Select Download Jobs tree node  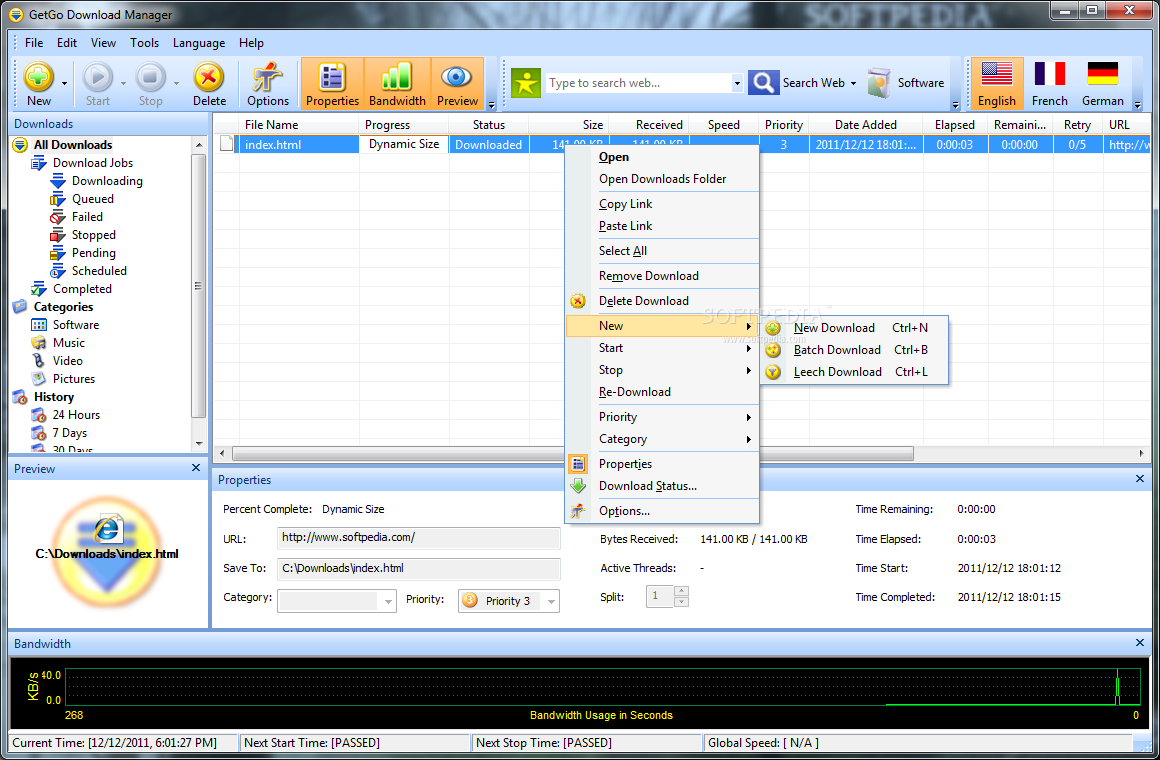(x=92, y=163)
